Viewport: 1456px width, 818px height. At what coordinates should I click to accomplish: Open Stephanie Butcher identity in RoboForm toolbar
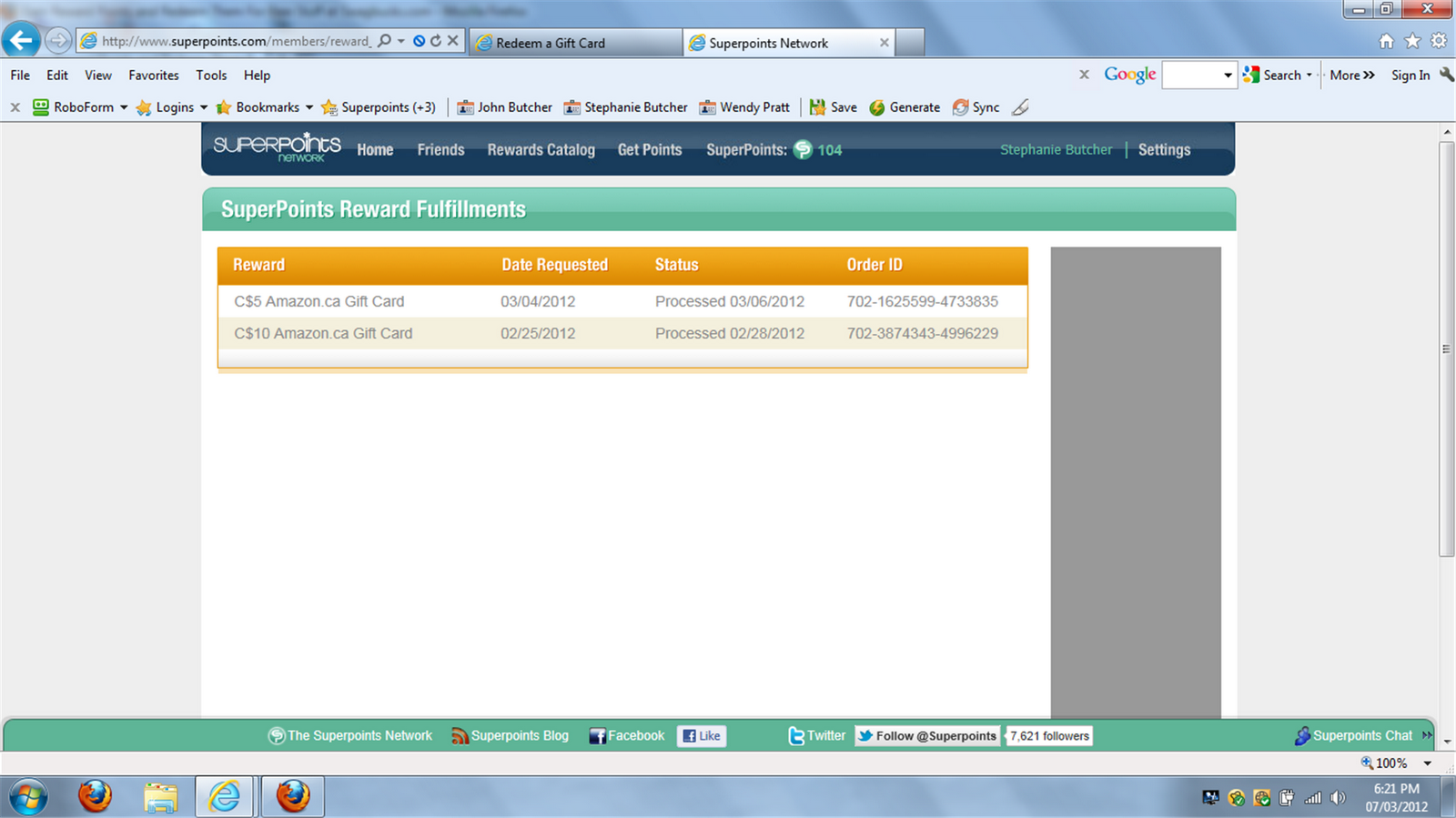[x=625, y=107]
